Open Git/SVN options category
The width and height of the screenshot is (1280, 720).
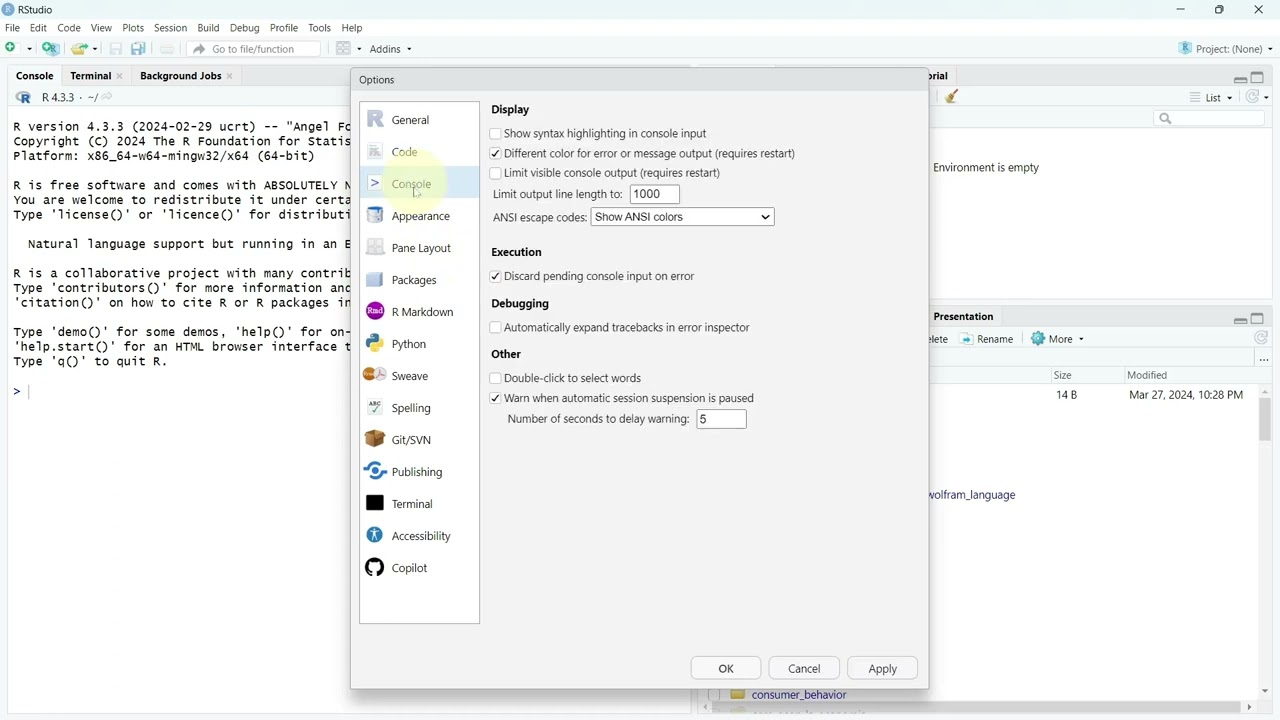[420, 440]
